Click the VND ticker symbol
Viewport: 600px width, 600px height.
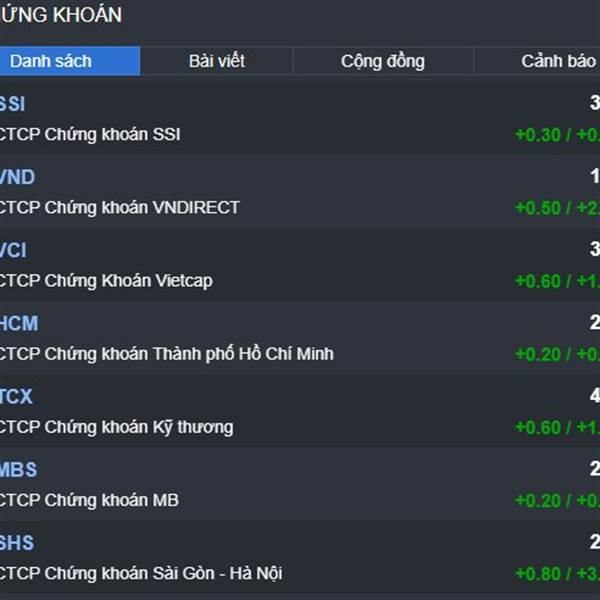pos(17,177)
